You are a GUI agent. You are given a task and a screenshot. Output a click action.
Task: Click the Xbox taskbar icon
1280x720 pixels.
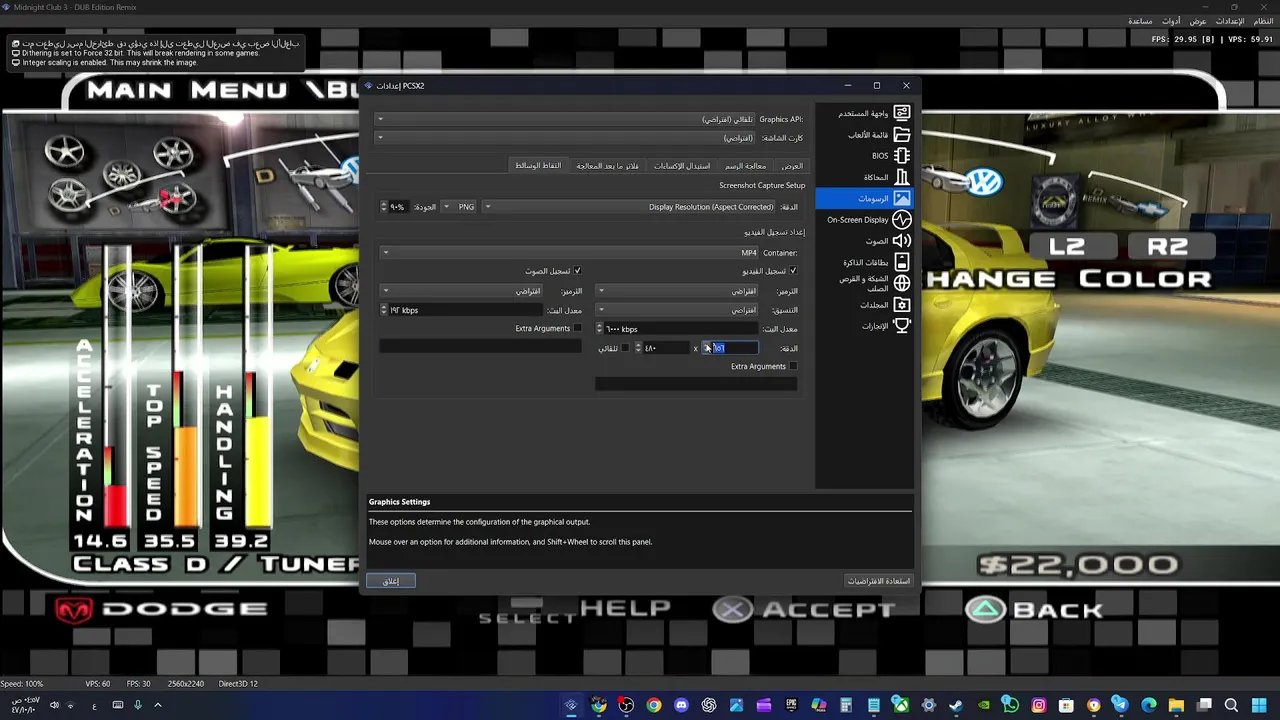pos(901,705)
